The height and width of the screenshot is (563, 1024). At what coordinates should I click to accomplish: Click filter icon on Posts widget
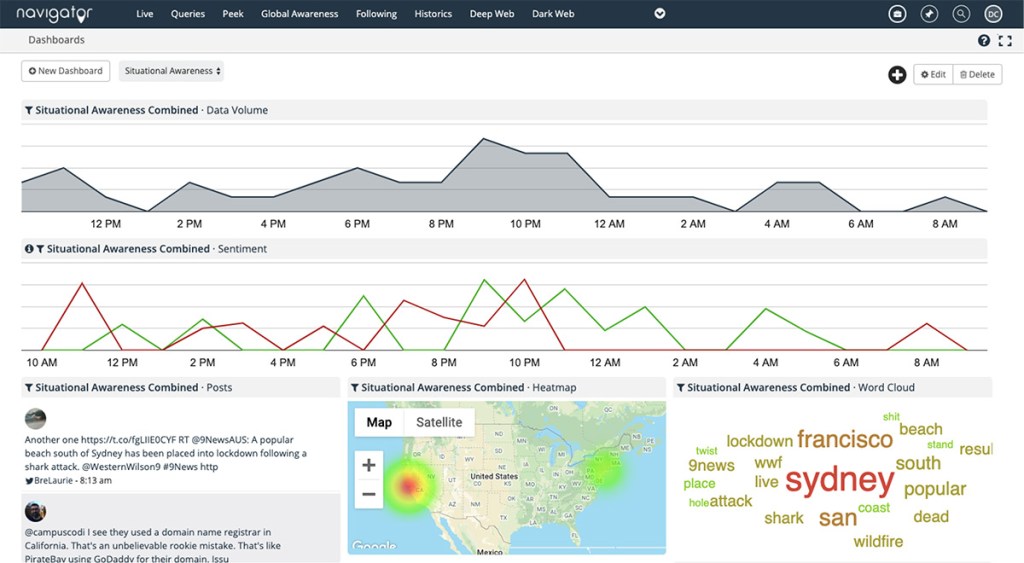pyautogui.click(x=29, y=387)
